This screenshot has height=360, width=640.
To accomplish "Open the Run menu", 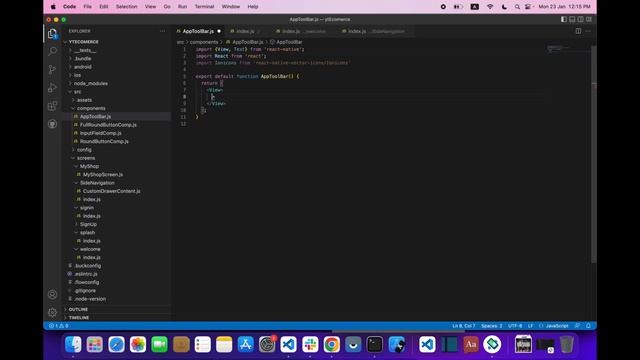I will point(182,7).
